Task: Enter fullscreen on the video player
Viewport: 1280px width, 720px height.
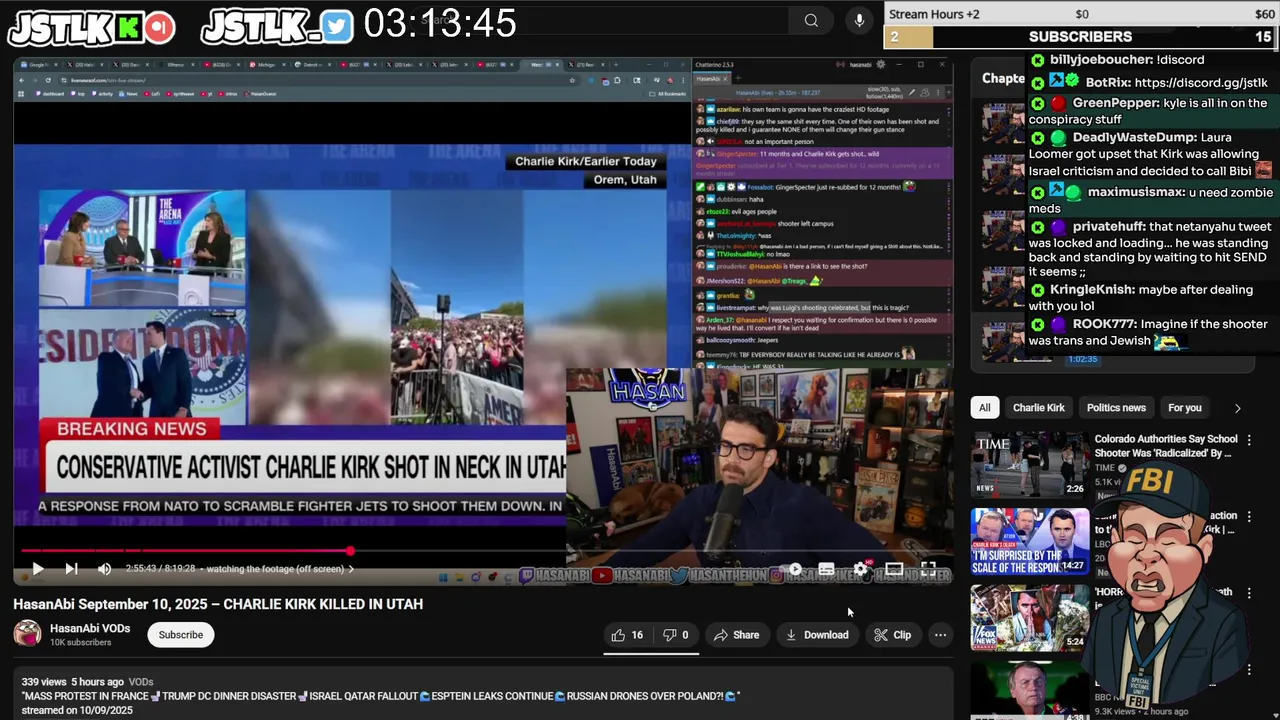Action: [x=928, y=569]
